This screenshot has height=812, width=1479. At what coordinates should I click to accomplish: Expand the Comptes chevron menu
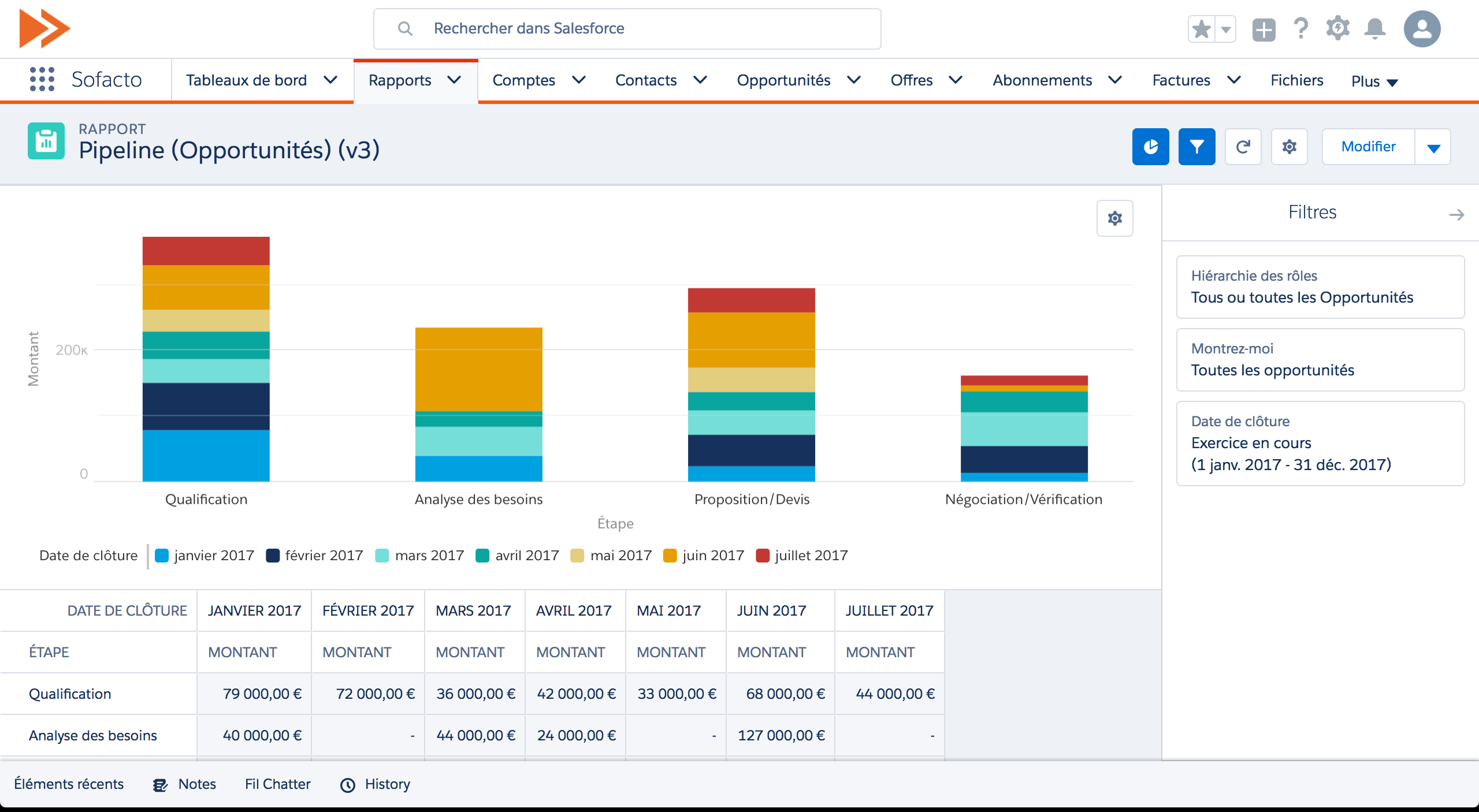tap(578, 80)
